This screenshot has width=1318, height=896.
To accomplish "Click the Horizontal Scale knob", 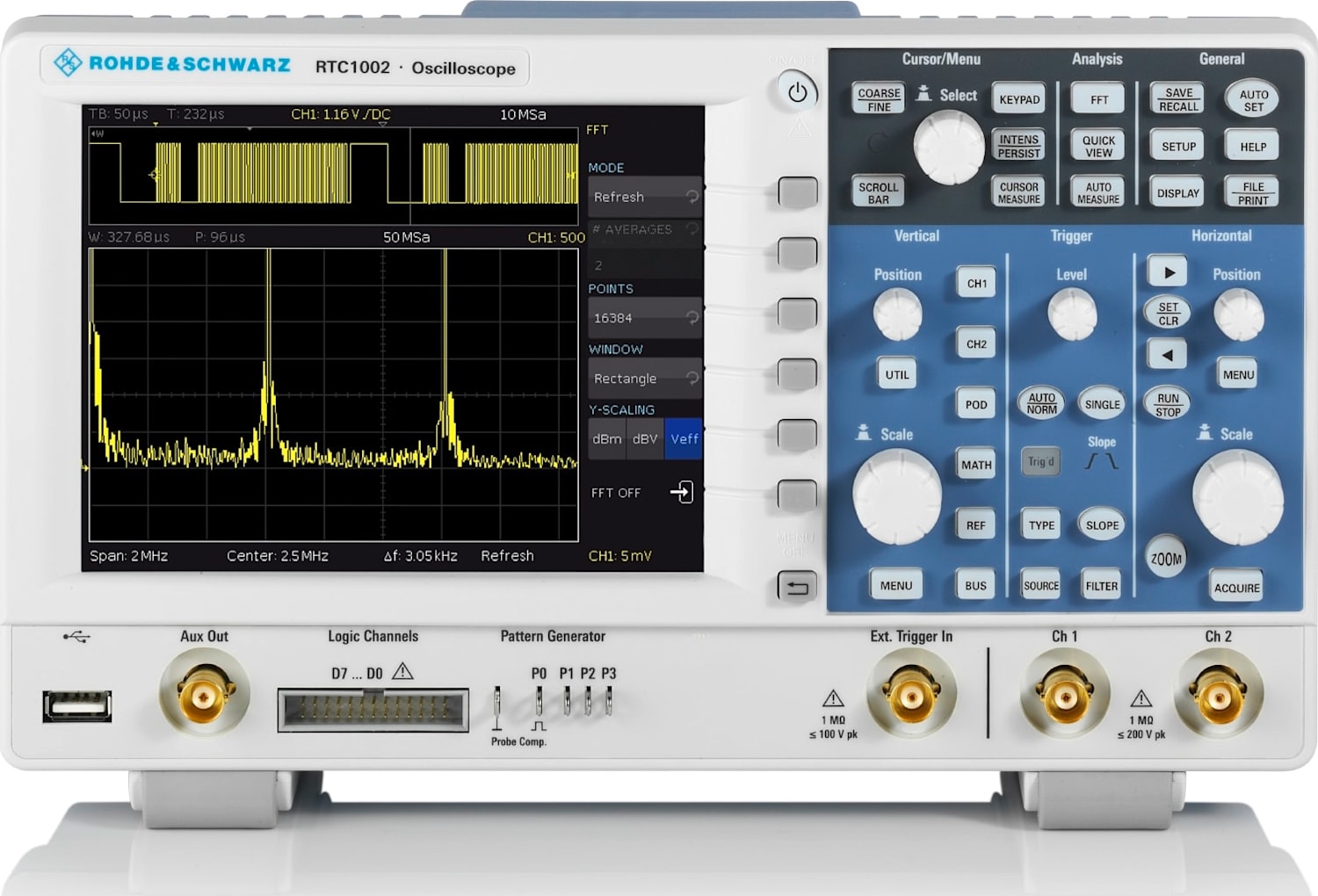I will click(x=1238, y=498).
